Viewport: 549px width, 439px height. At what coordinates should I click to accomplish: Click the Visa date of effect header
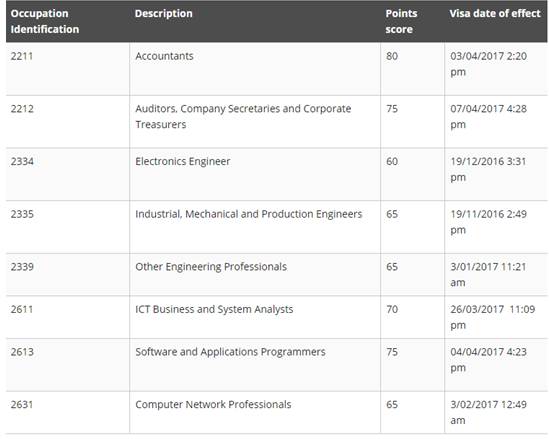coord(495,14)
